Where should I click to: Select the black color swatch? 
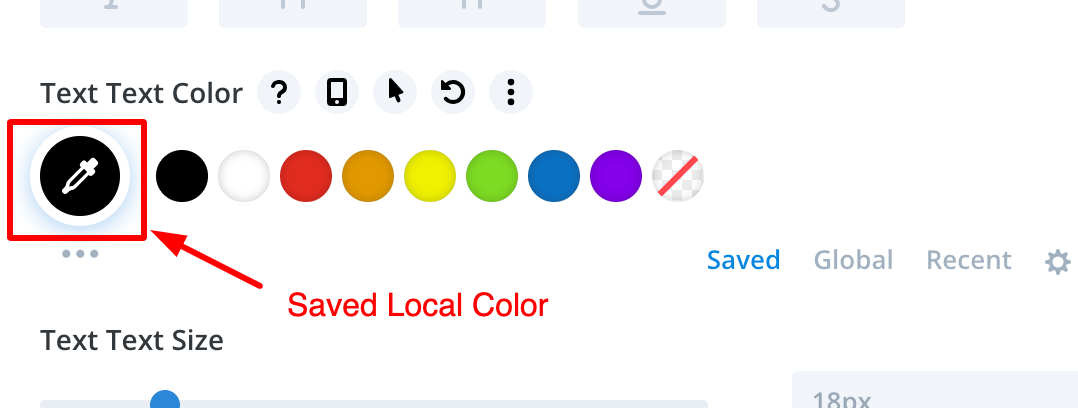[x=182, y=176]
